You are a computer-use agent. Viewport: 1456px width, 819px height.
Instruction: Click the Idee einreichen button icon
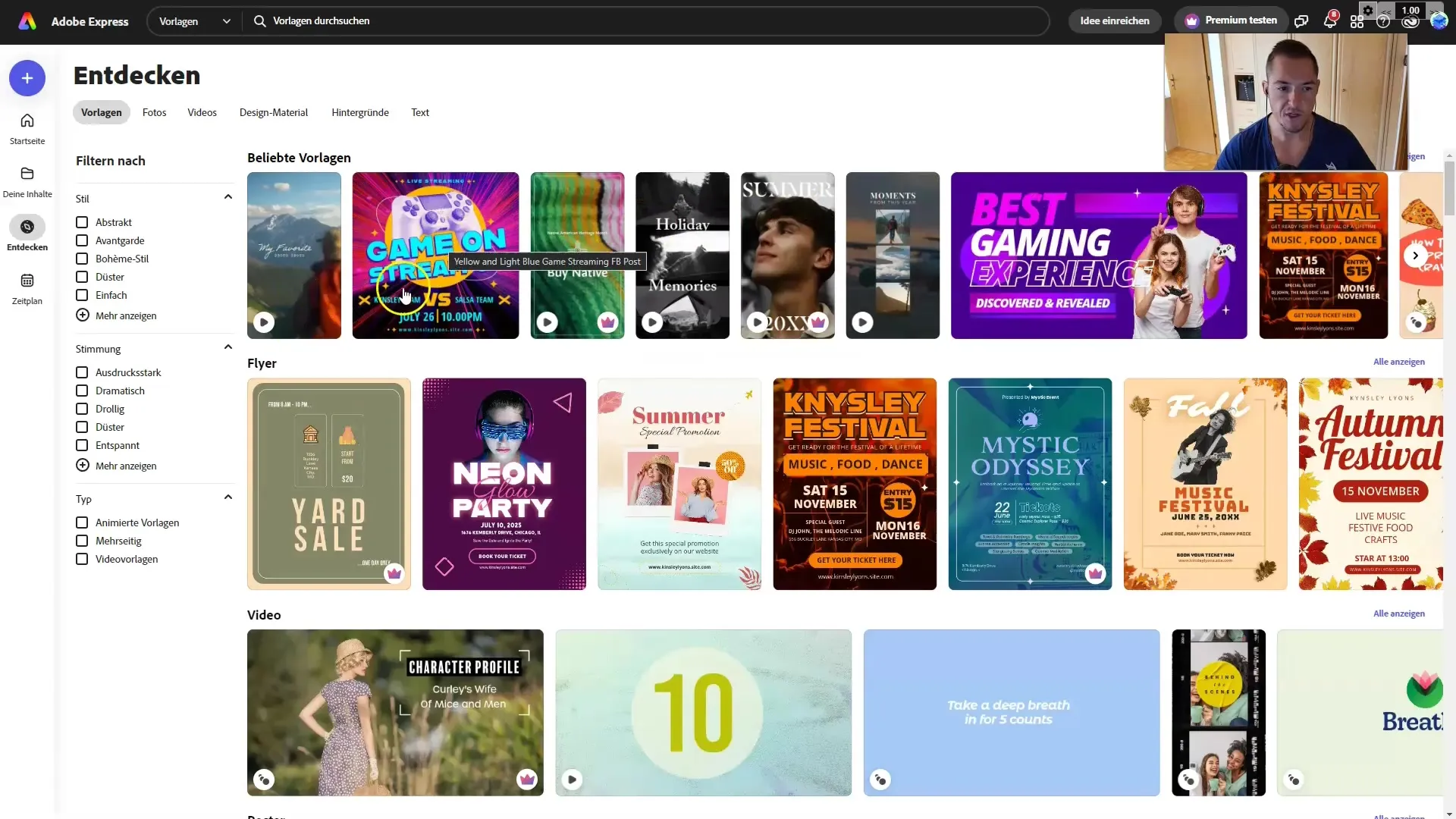1115,20
